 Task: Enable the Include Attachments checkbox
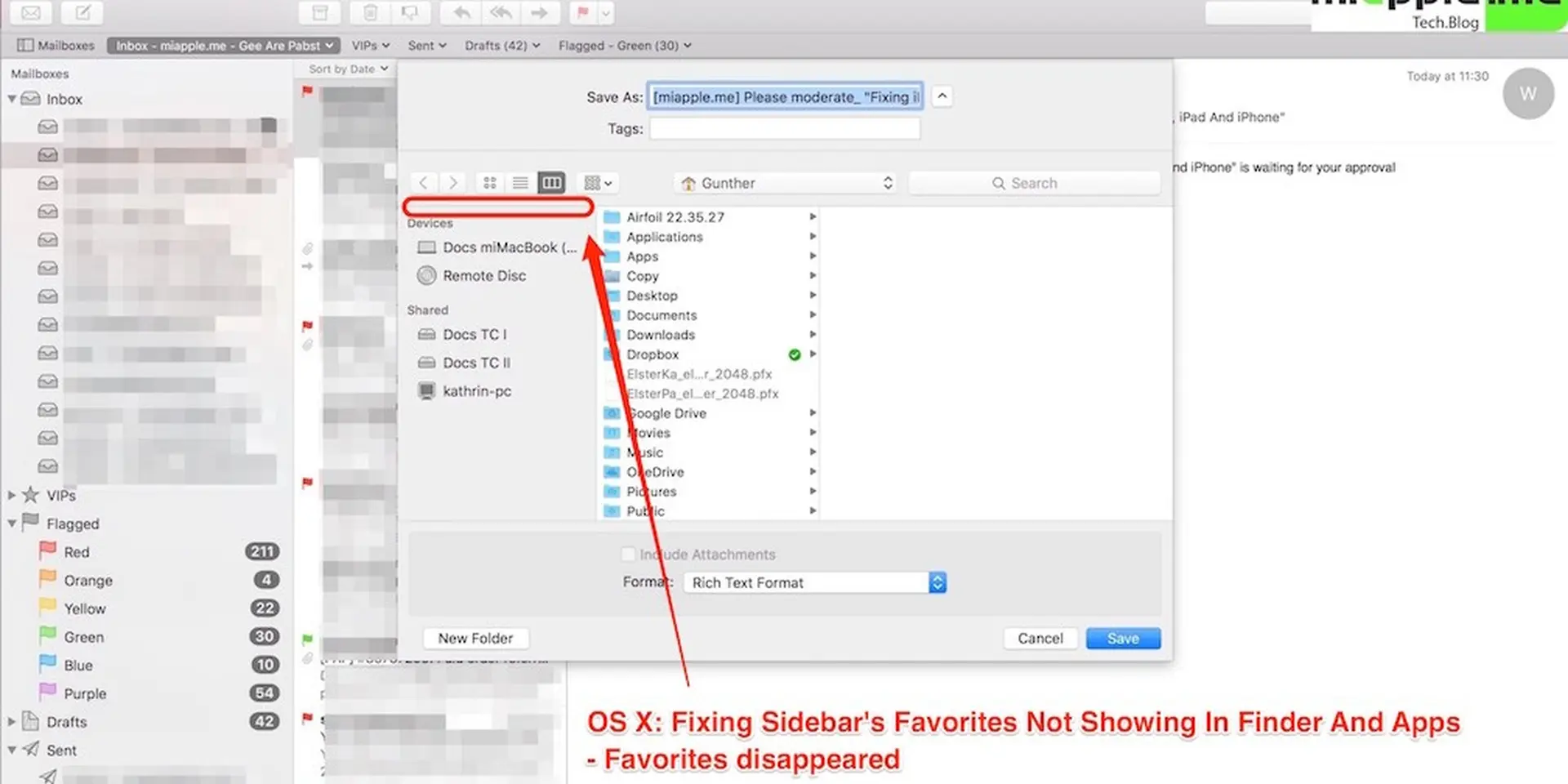(x=628, y=554)
